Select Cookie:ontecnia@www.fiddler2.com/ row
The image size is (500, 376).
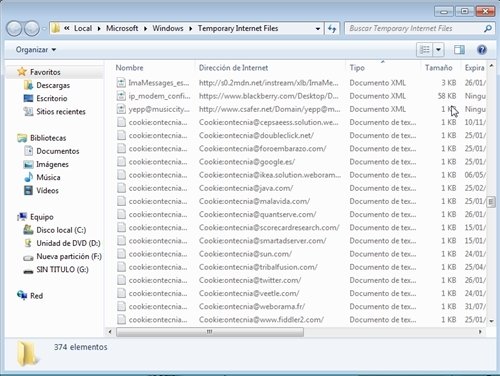pyautogui.click(x=301, y=320)
